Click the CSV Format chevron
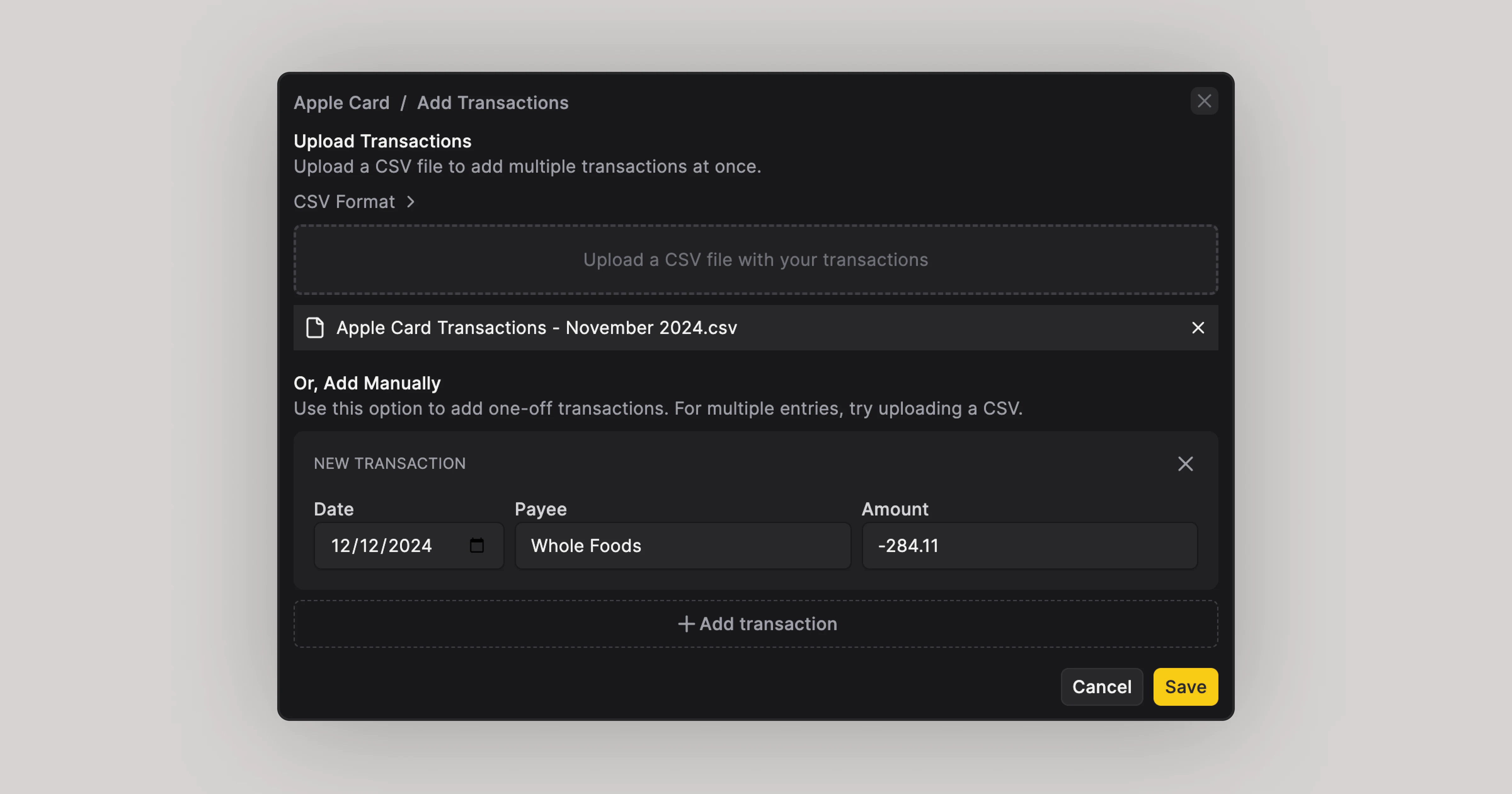The width and height of the screenshot is (1512, 794). click(x=410, y=201)
